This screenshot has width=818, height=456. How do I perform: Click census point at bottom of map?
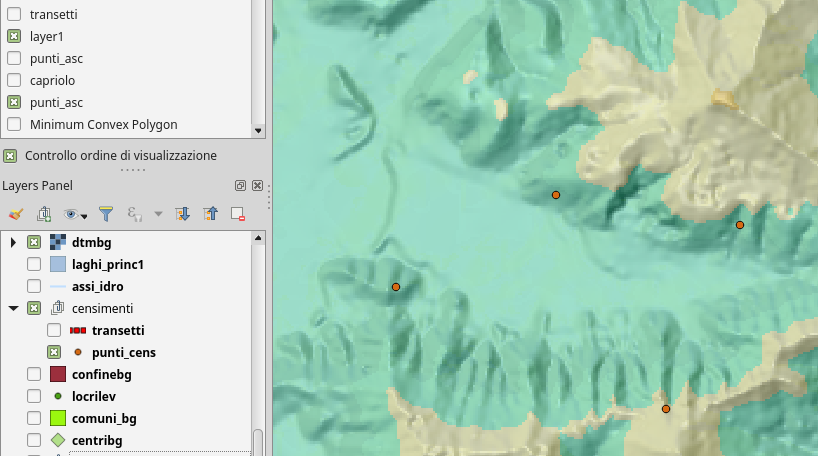click(x=666, y=409)
